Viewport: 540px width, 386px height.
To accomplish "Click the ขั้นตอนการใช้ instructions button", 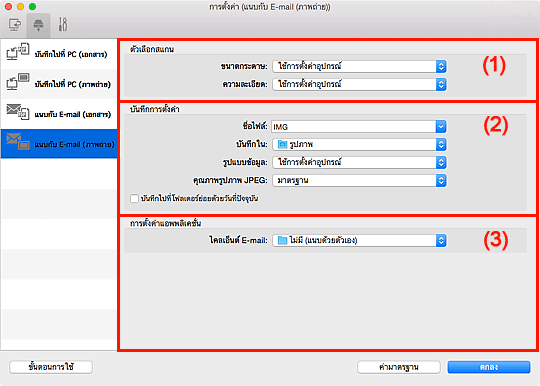I will pyautogui.click(x=51, y=367).
